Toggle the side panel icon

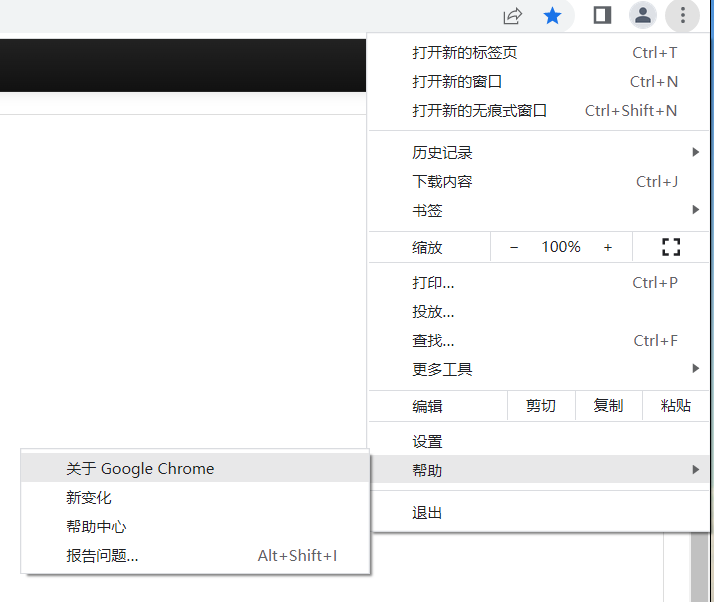[602, 15]
